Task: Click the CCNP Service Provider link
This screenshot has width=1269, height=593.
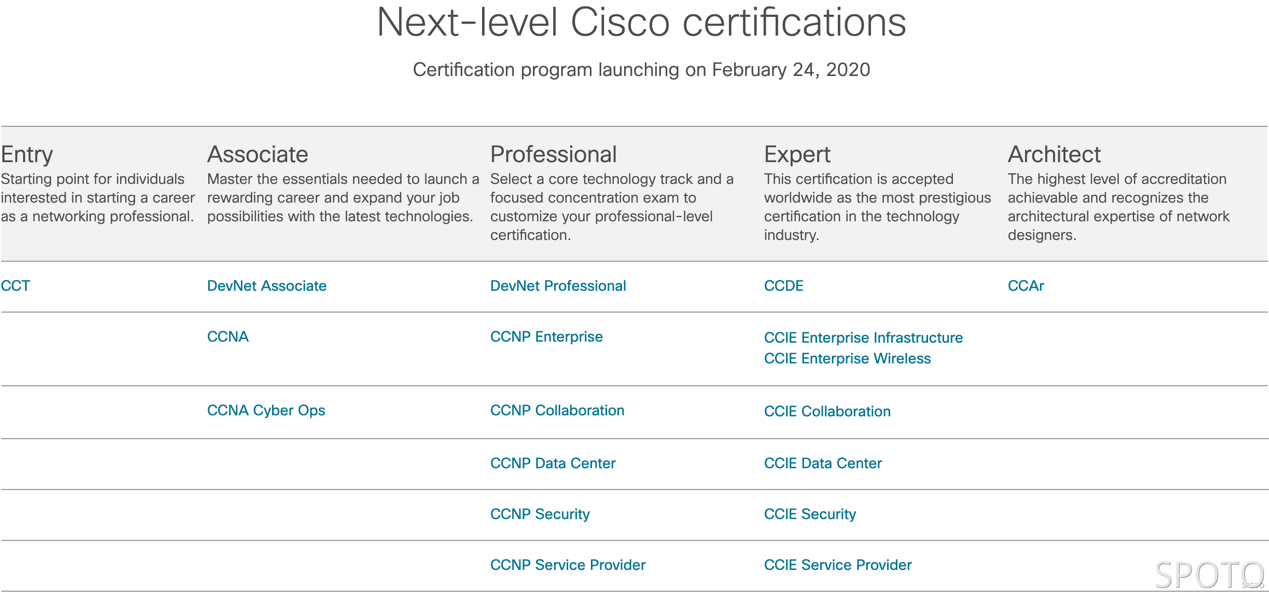Action: click(x=568, y=565)
